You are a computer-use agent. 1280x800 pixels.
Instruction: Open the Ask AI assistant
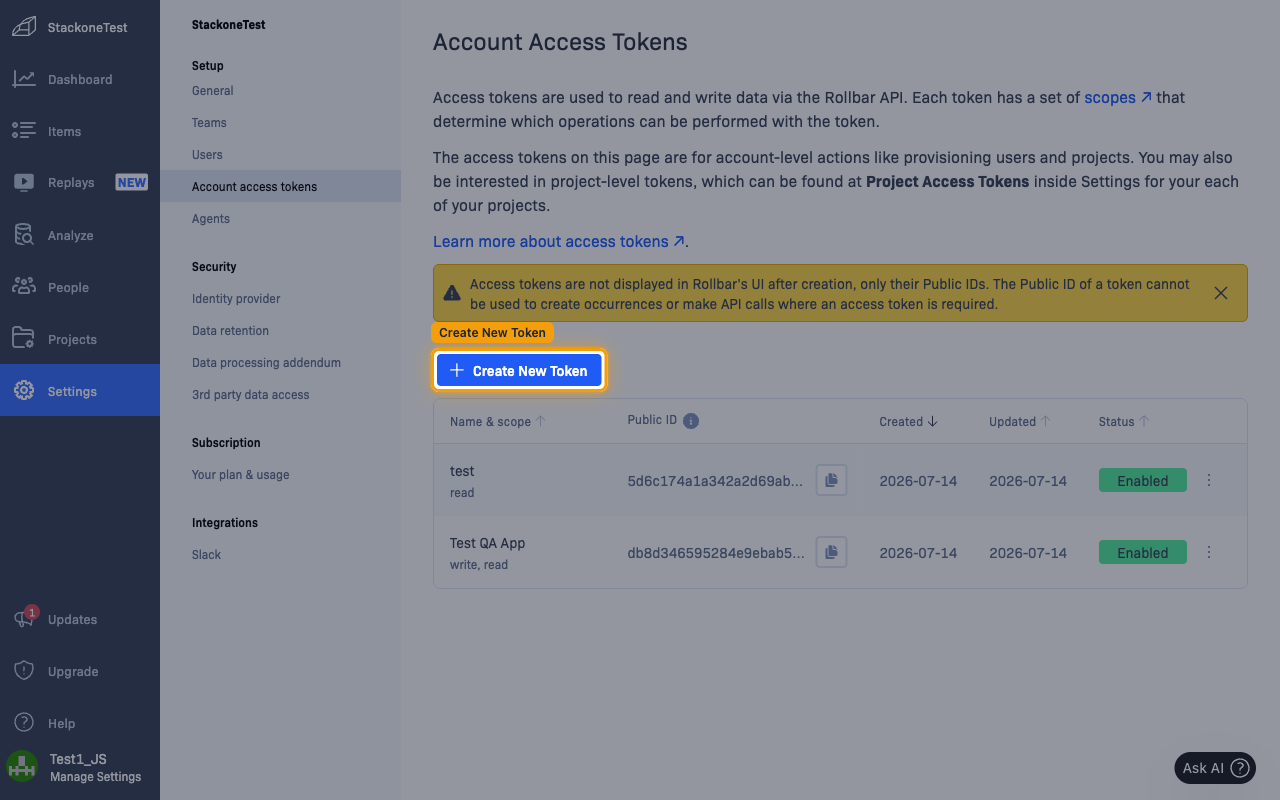click(x=1215, y=768)
